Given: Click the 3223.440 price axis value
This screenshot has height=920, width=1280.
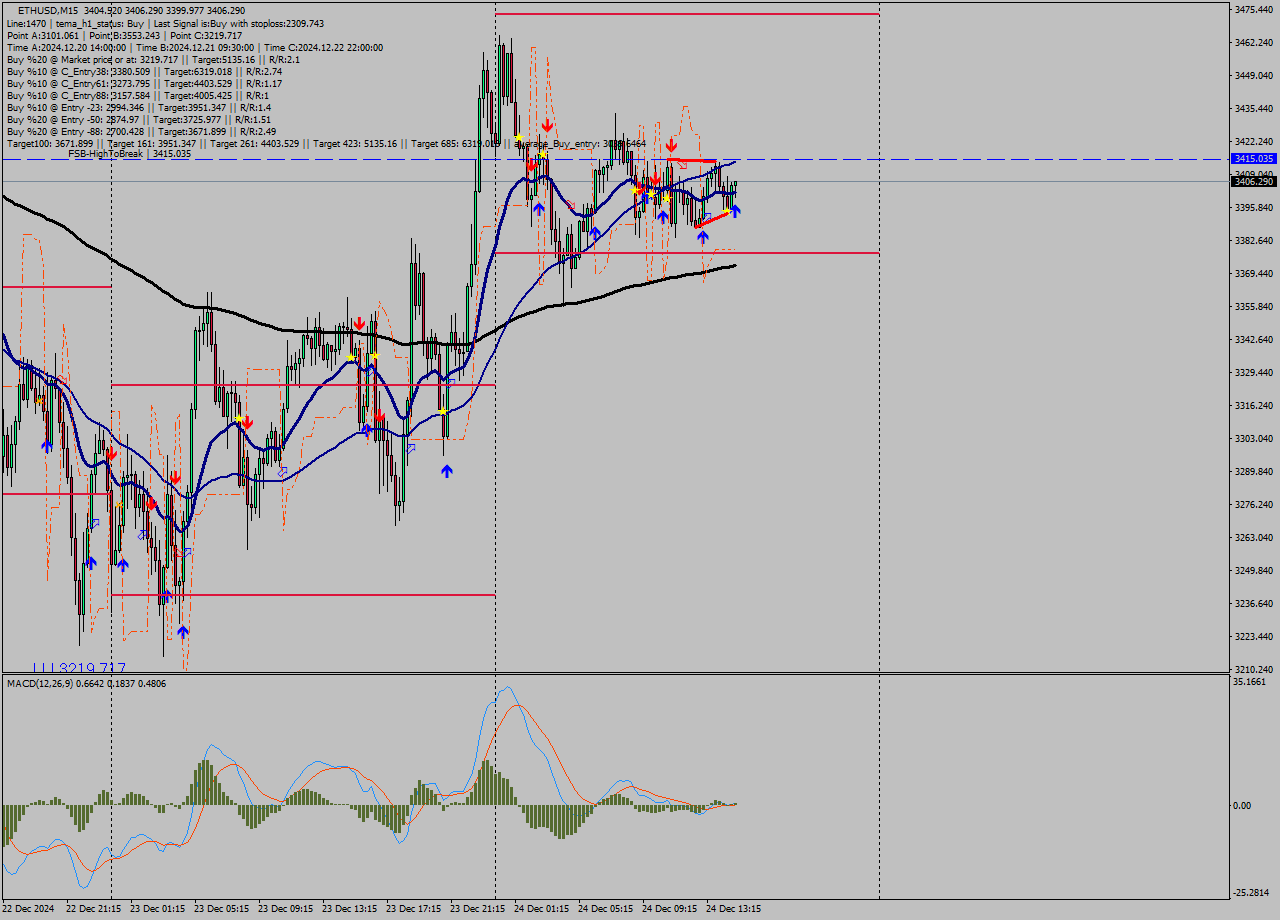Looking at the screenshot, I should [x=1253, y=636].
